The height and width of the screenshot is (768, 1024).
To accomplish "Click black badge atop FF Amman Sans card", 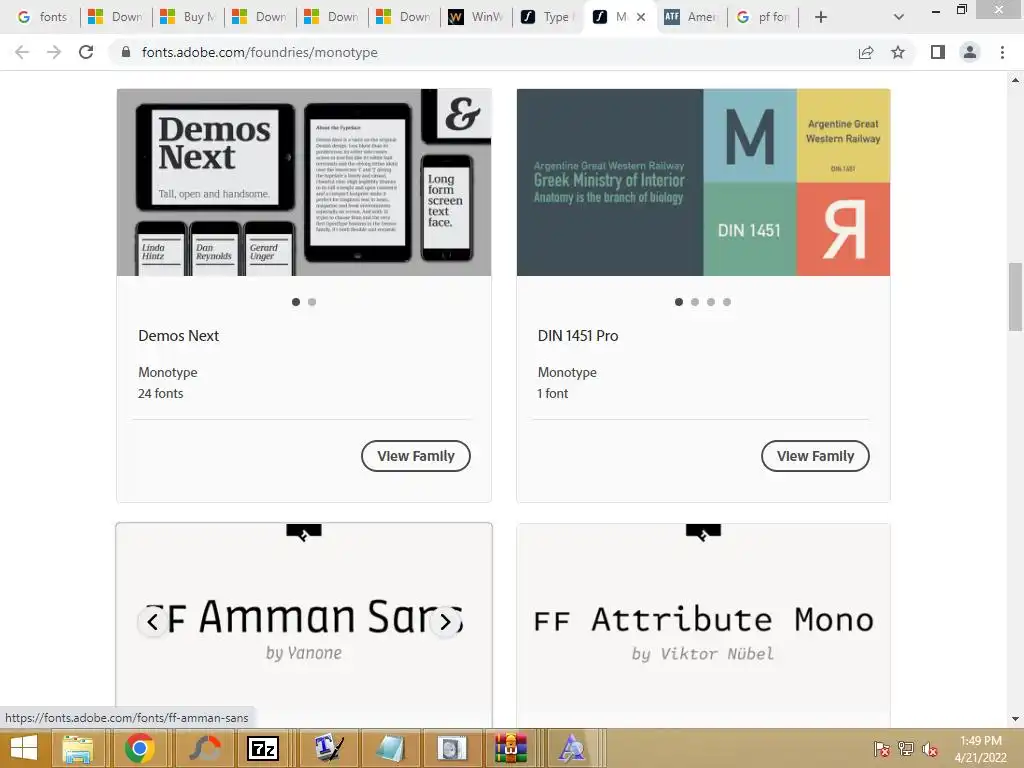I will click(x=304, y=532).
